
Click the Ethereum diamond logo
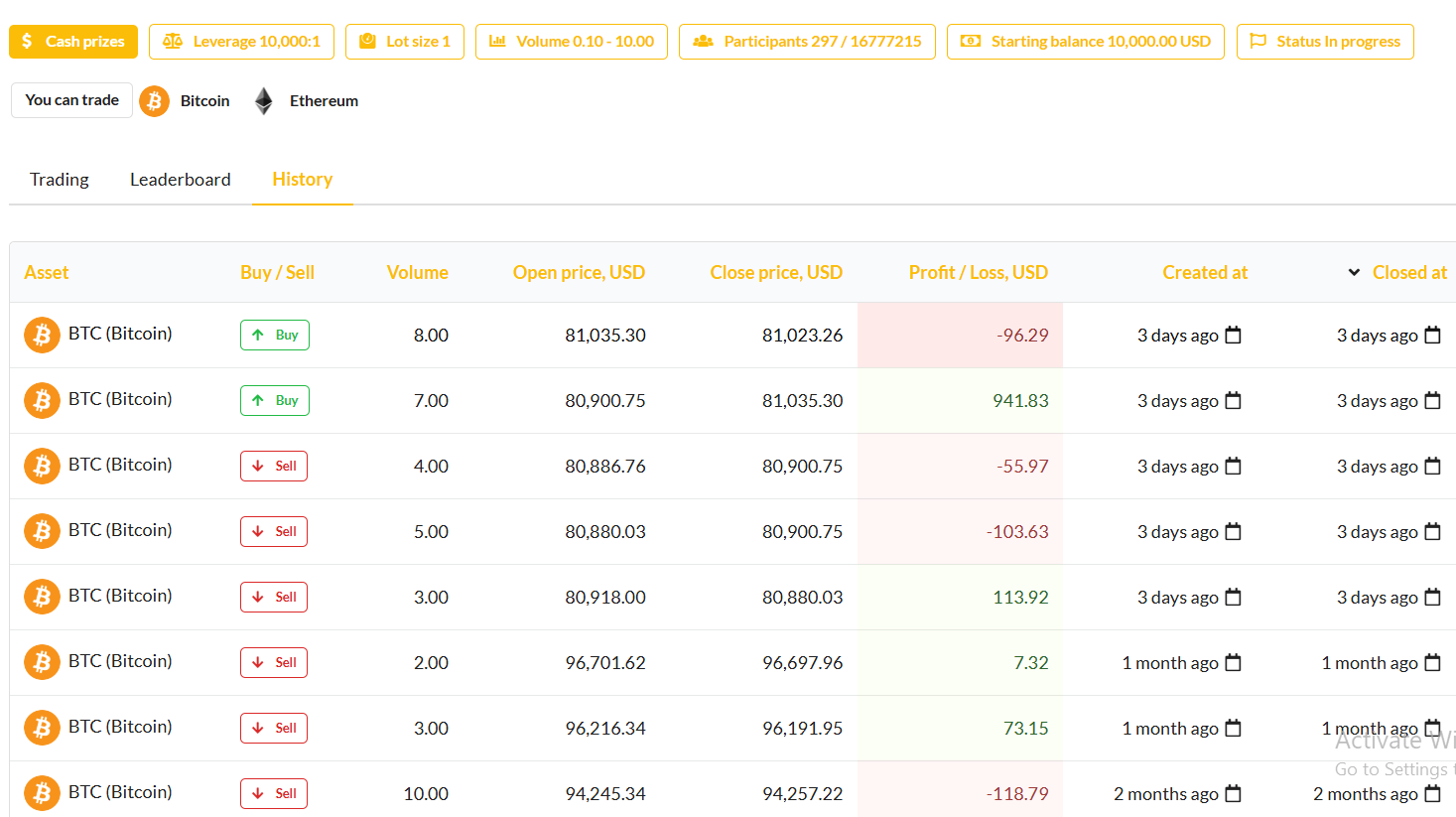pyautogui.click(x=263, y=101)
